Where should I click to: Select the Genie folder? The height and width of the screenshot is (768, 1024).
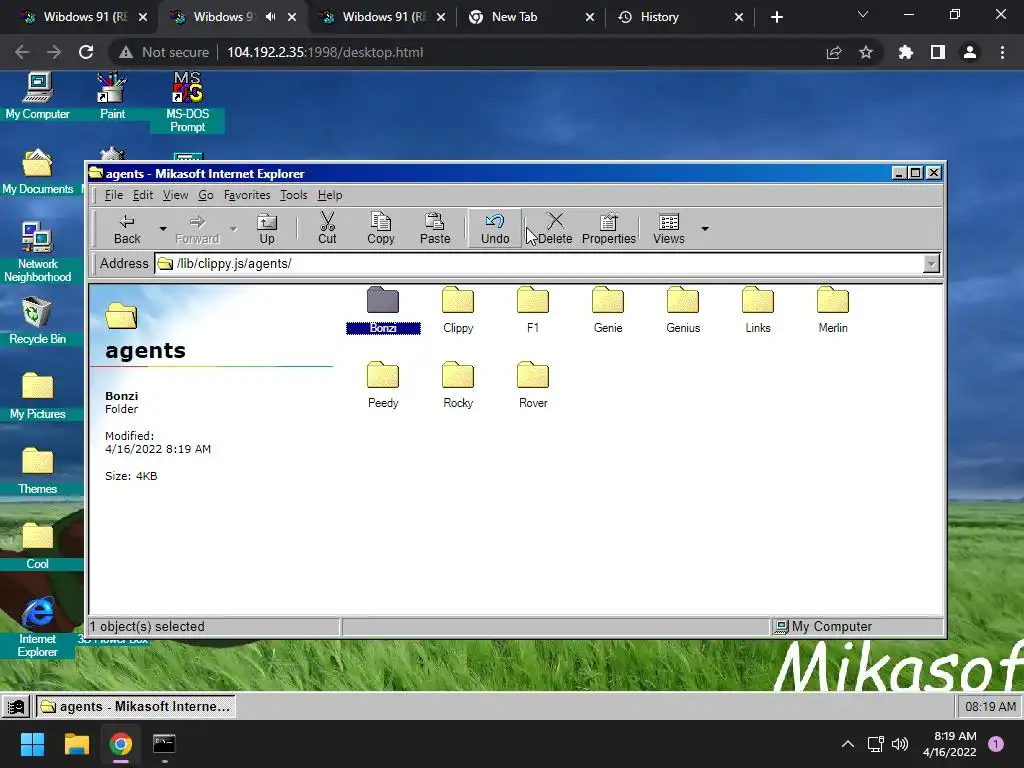coord(608,310)
